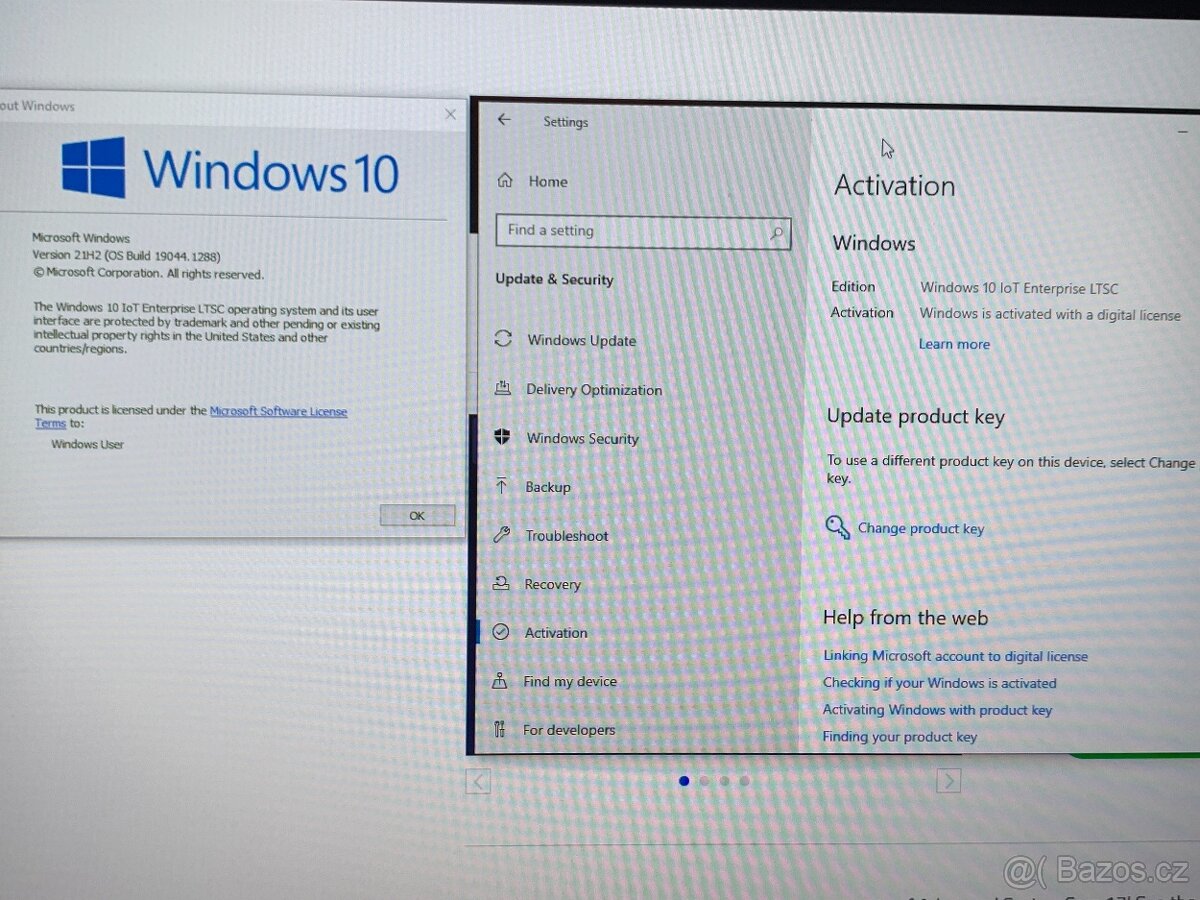
Task: Click the back arrow in Settings
Action: (504, 120)
